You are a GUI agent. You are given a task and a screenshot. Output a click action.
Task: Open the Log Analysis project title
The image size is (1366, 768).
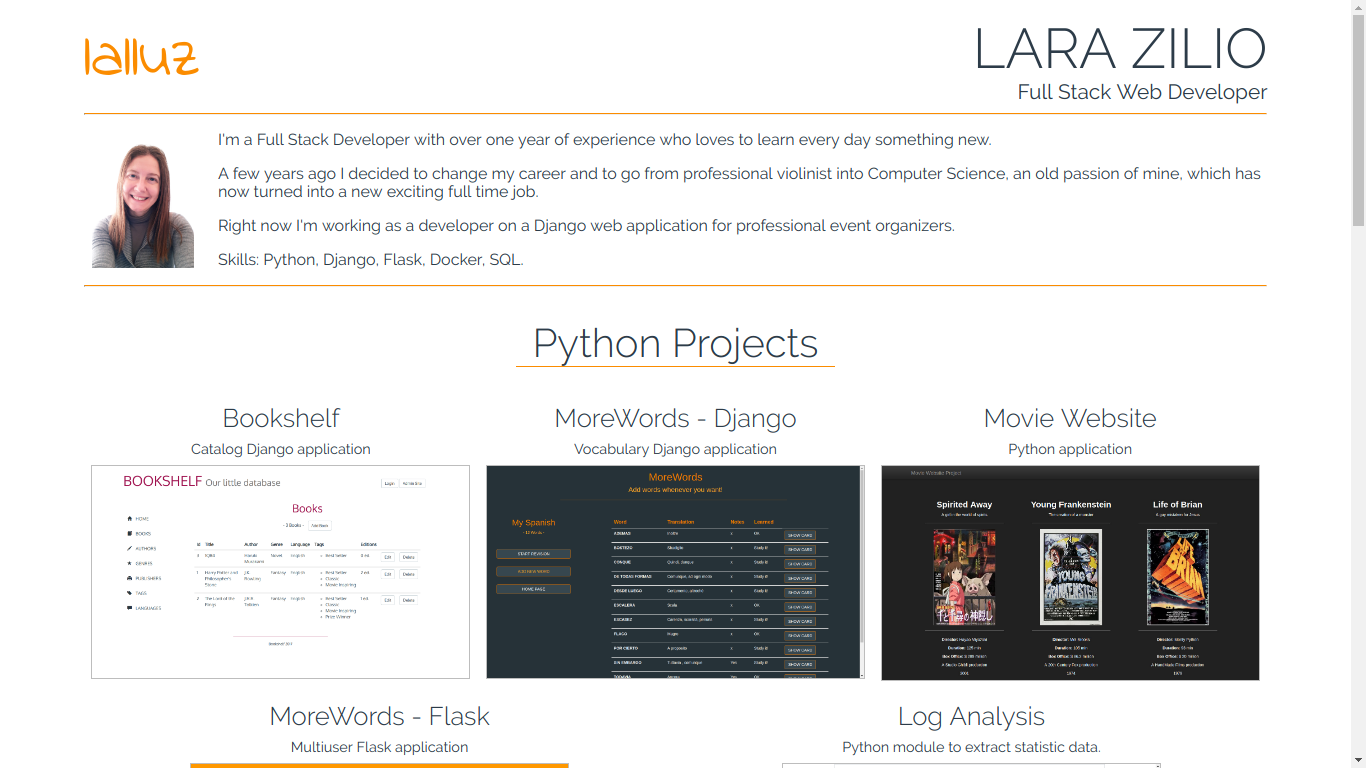pos(971,716)
